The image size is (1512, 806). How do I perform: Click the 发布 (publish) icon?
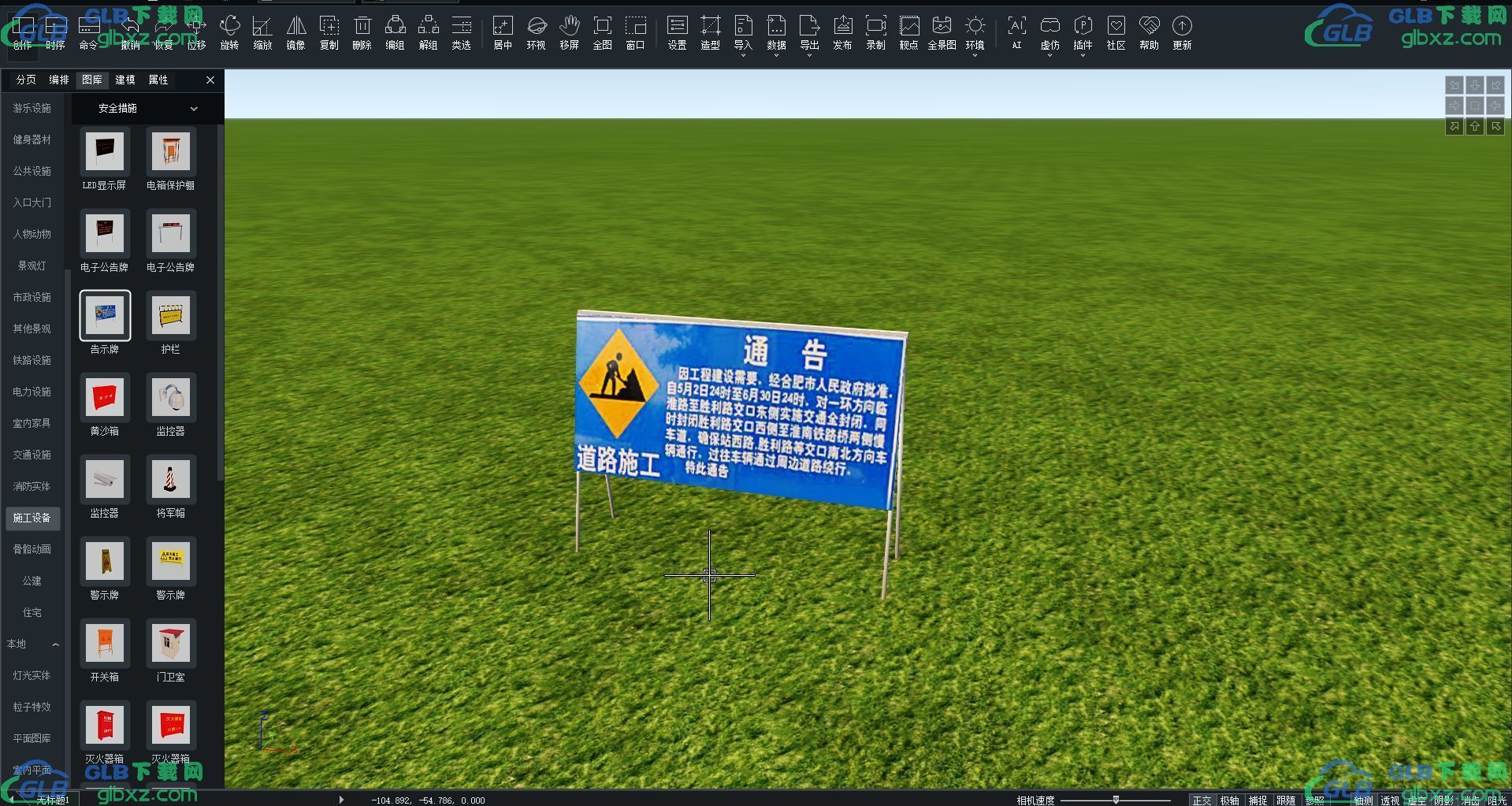(x=842, y=32)
